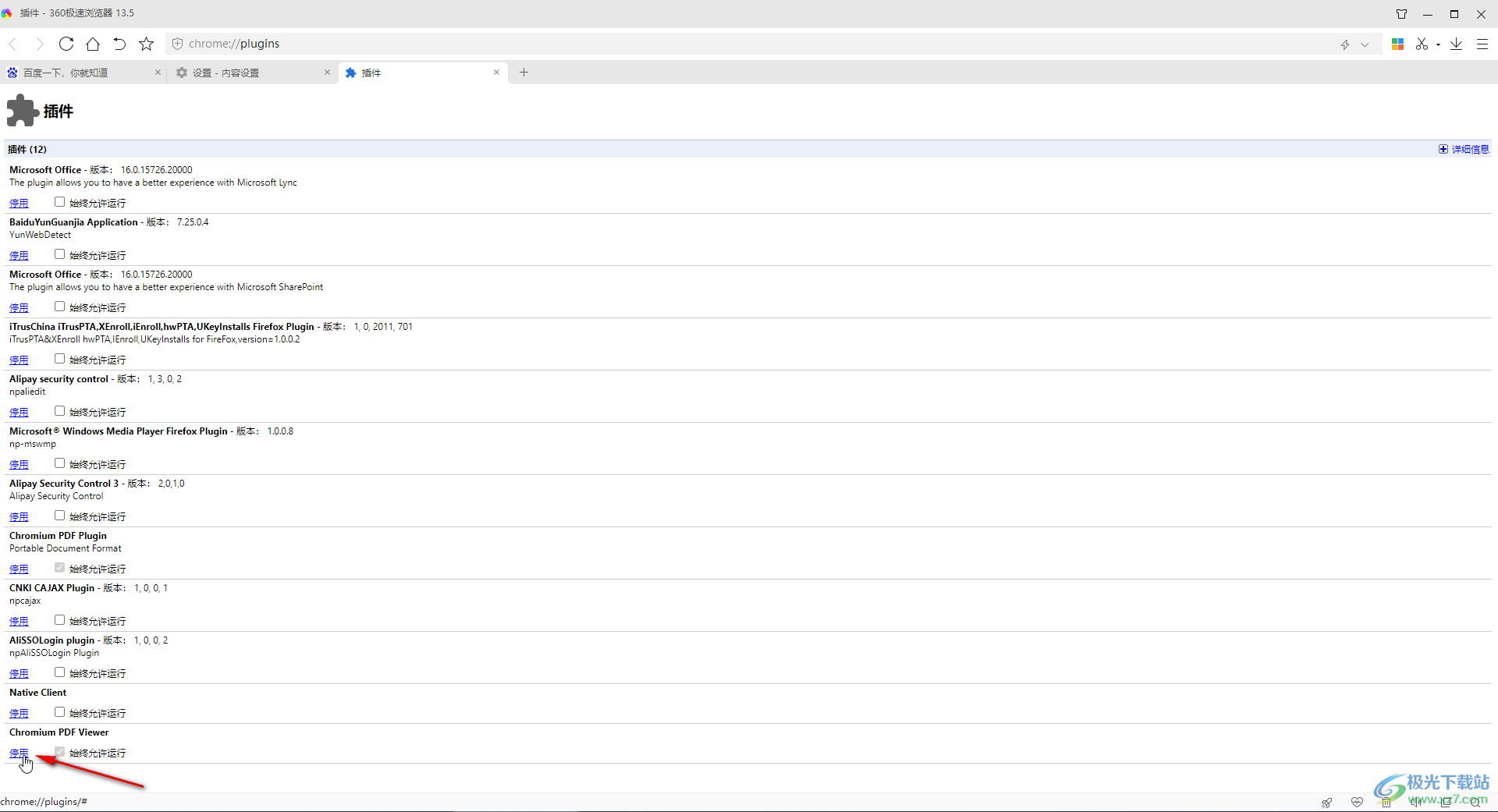Go back using the back arrow
The width and height of the screenshot is (1498, 812).
(x=13, y=44)
